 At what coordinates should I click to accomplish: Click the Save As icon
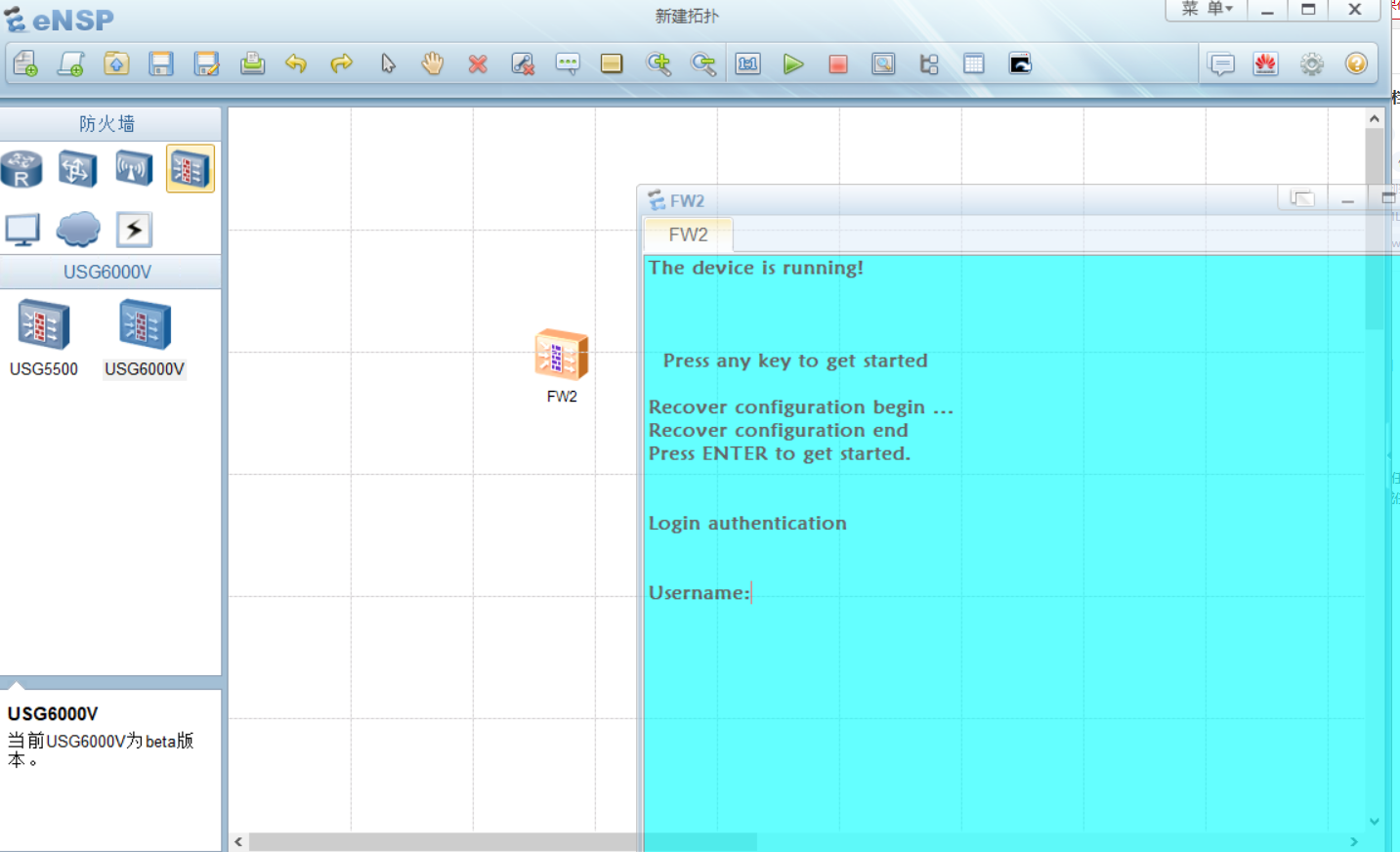[206, 64]
